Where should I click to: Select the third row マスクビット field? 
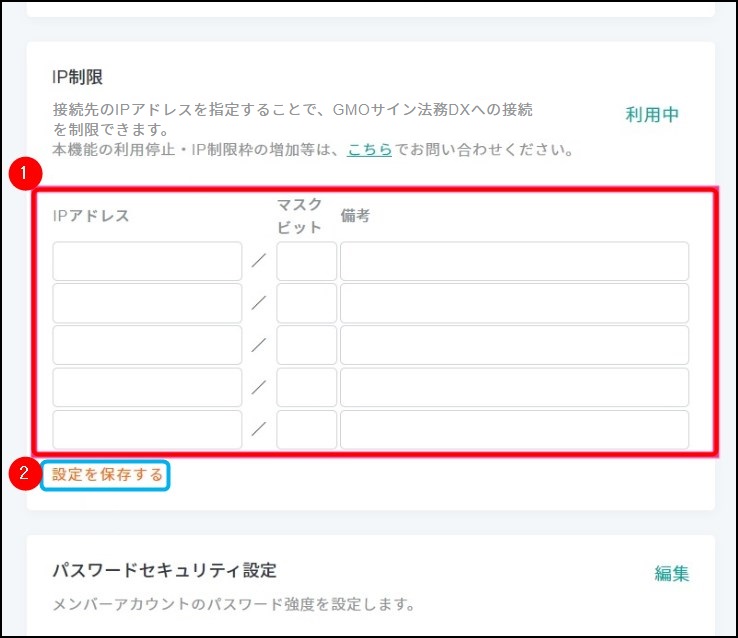click(x=306, y=345)
